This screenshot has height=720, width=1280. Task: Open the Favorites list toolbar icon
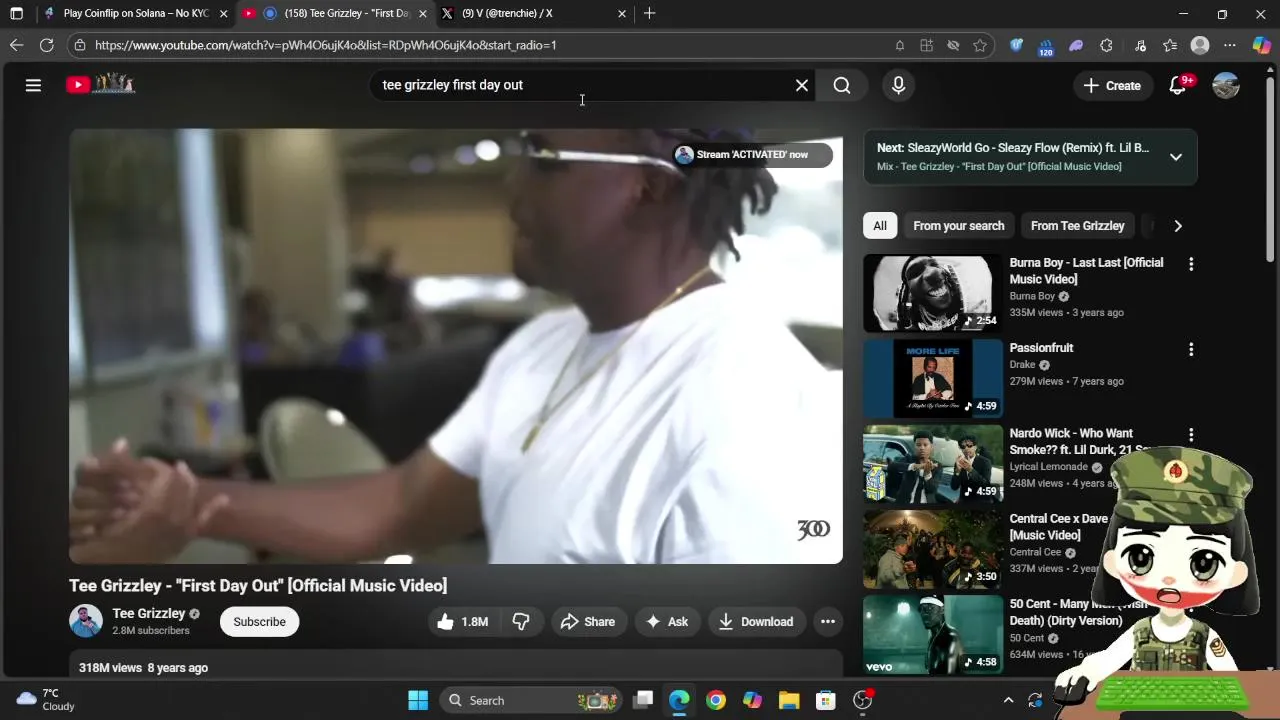[1170, 45]
